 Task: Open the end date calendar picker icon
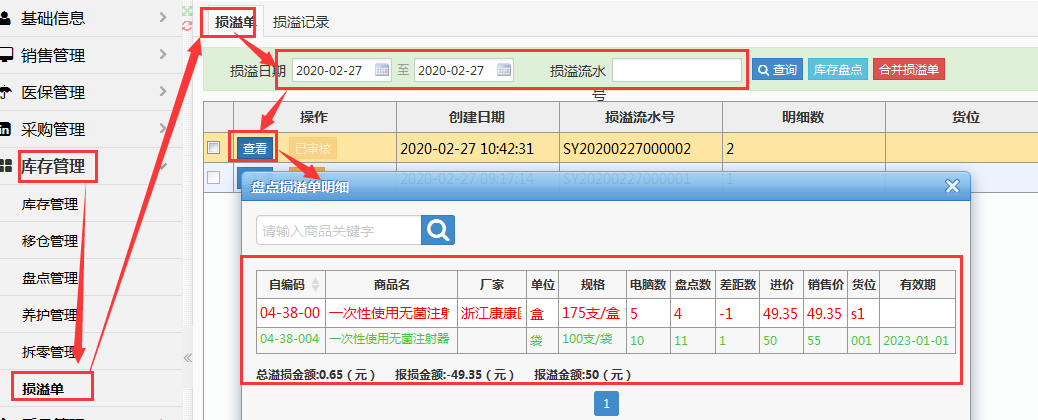pos(504,70)
